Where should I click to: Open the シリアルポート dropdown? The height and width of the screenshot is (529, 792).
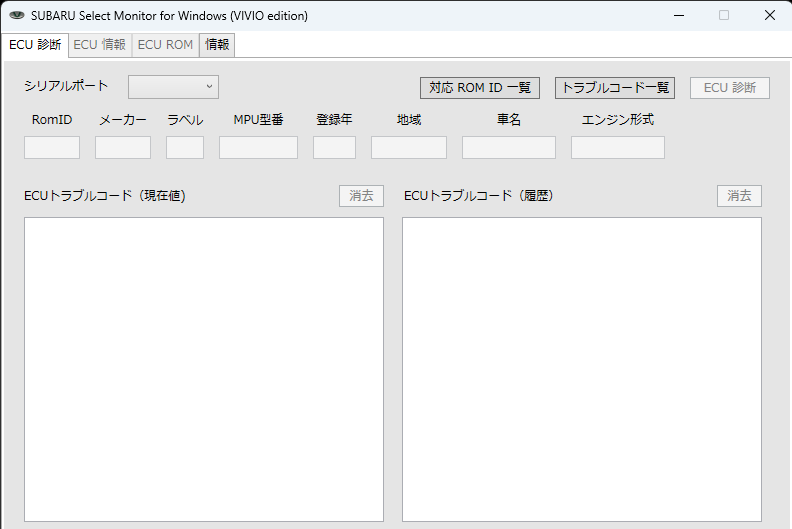(x=173, y=87)
